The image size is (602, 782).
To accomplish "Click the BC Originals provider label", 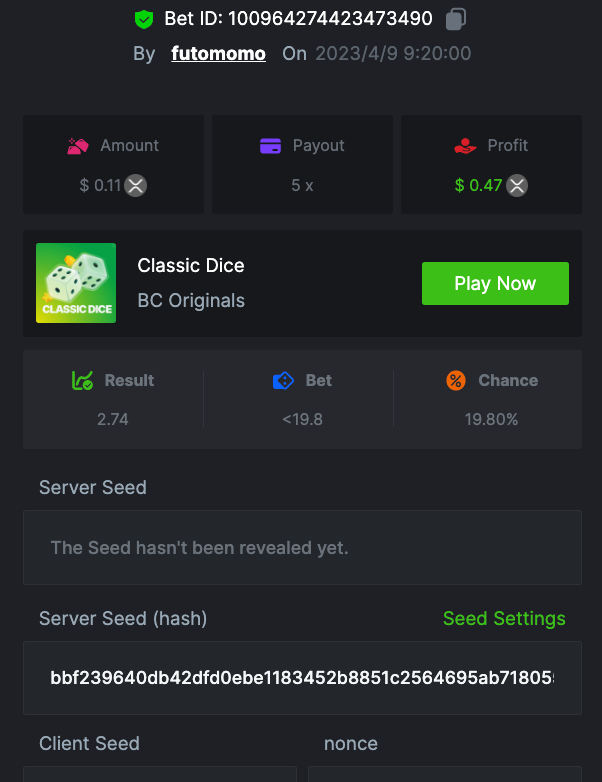I will pyautogui.click(x=191, y=300).
